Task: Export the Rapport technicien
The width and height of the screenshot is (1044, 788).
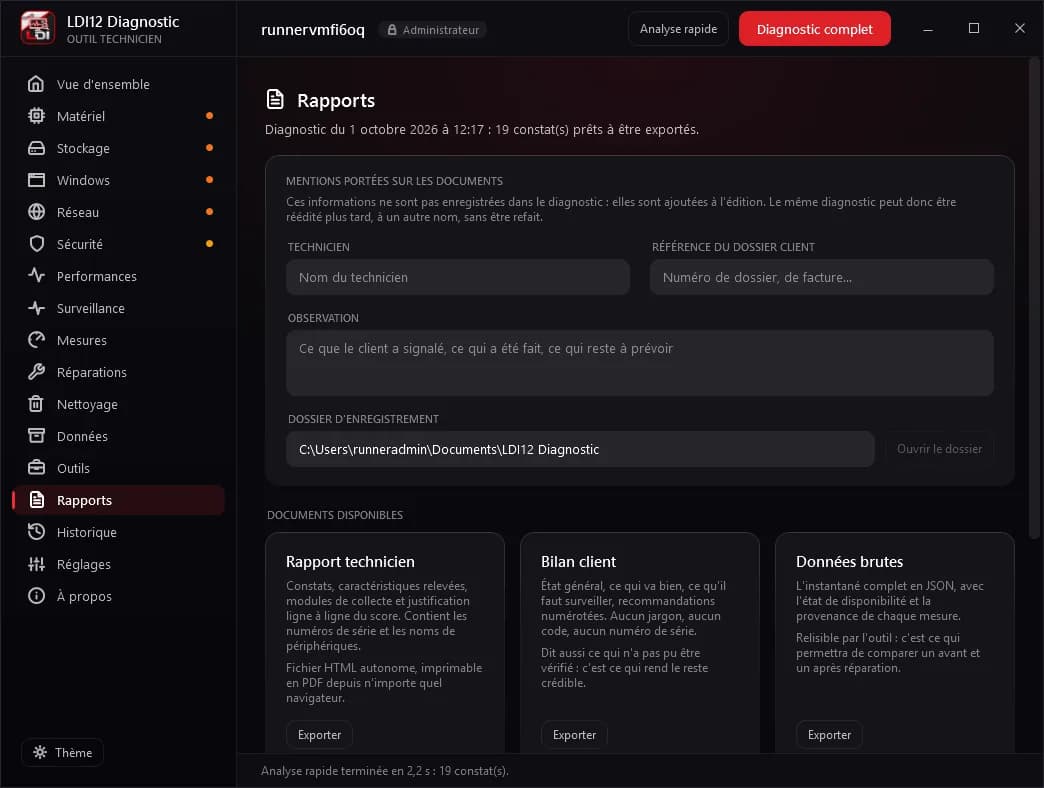Action: tap(319, 735)
